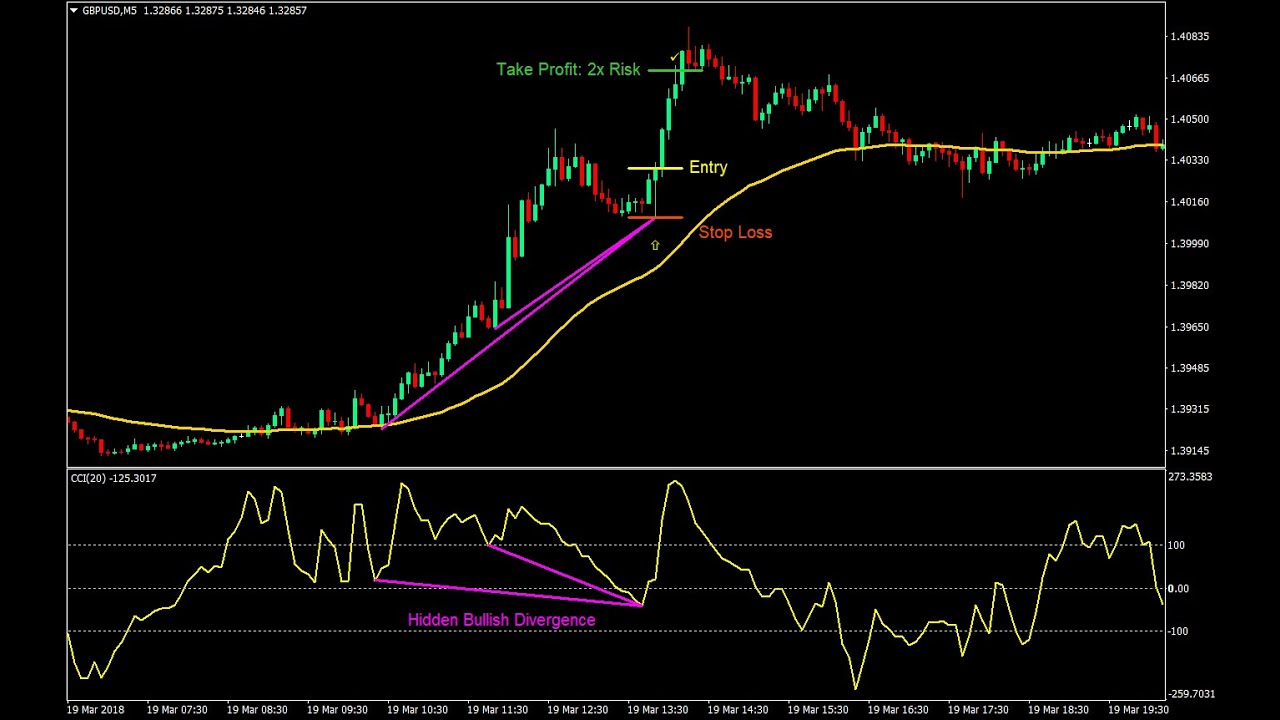
Task: Click the '19 Mar 12:30' time label
Action: pos(577,710)
